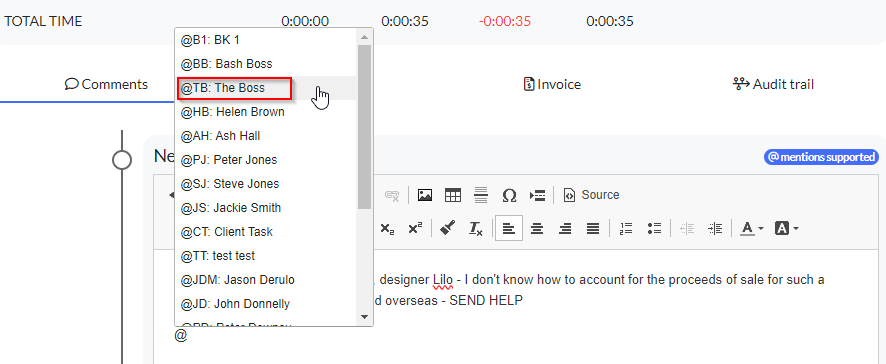Click the 0:00:00 total time value
Viewport: 886px width, 364px height.
(x=305, y=21)
